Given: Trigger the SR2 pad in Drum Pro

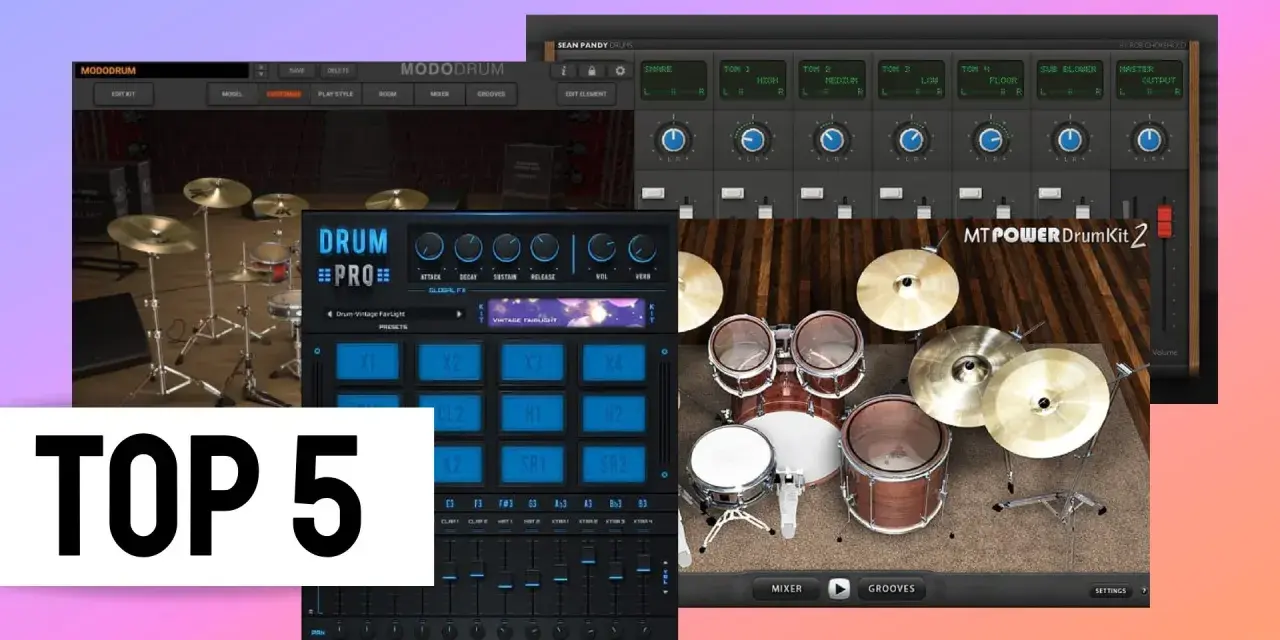Looking at the screenshot, I should coord(613,463).
